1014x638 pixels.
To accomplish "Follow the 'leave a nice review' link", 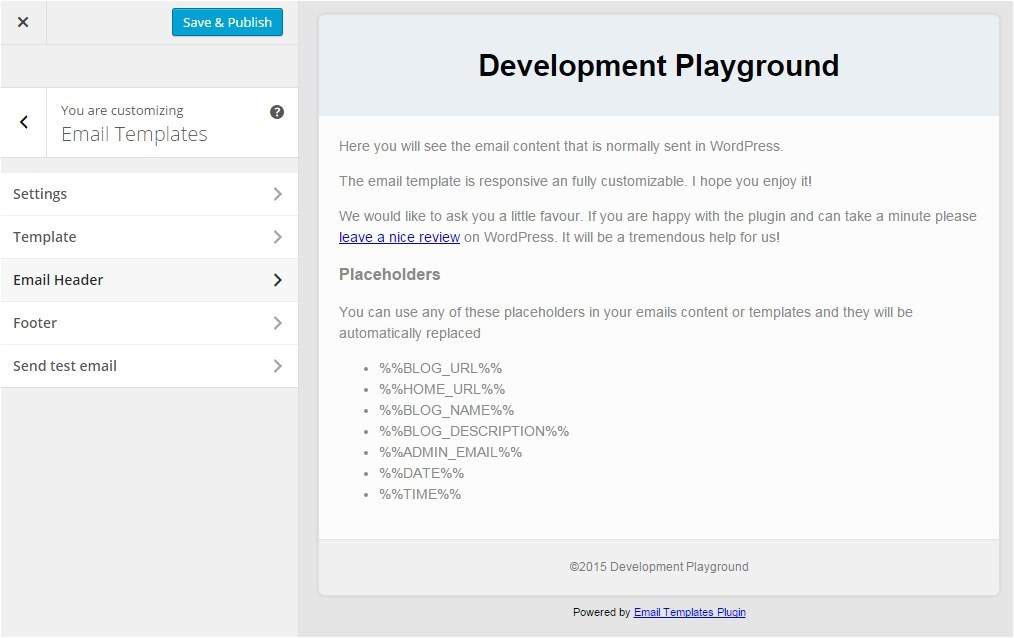I will coord(399,237).
